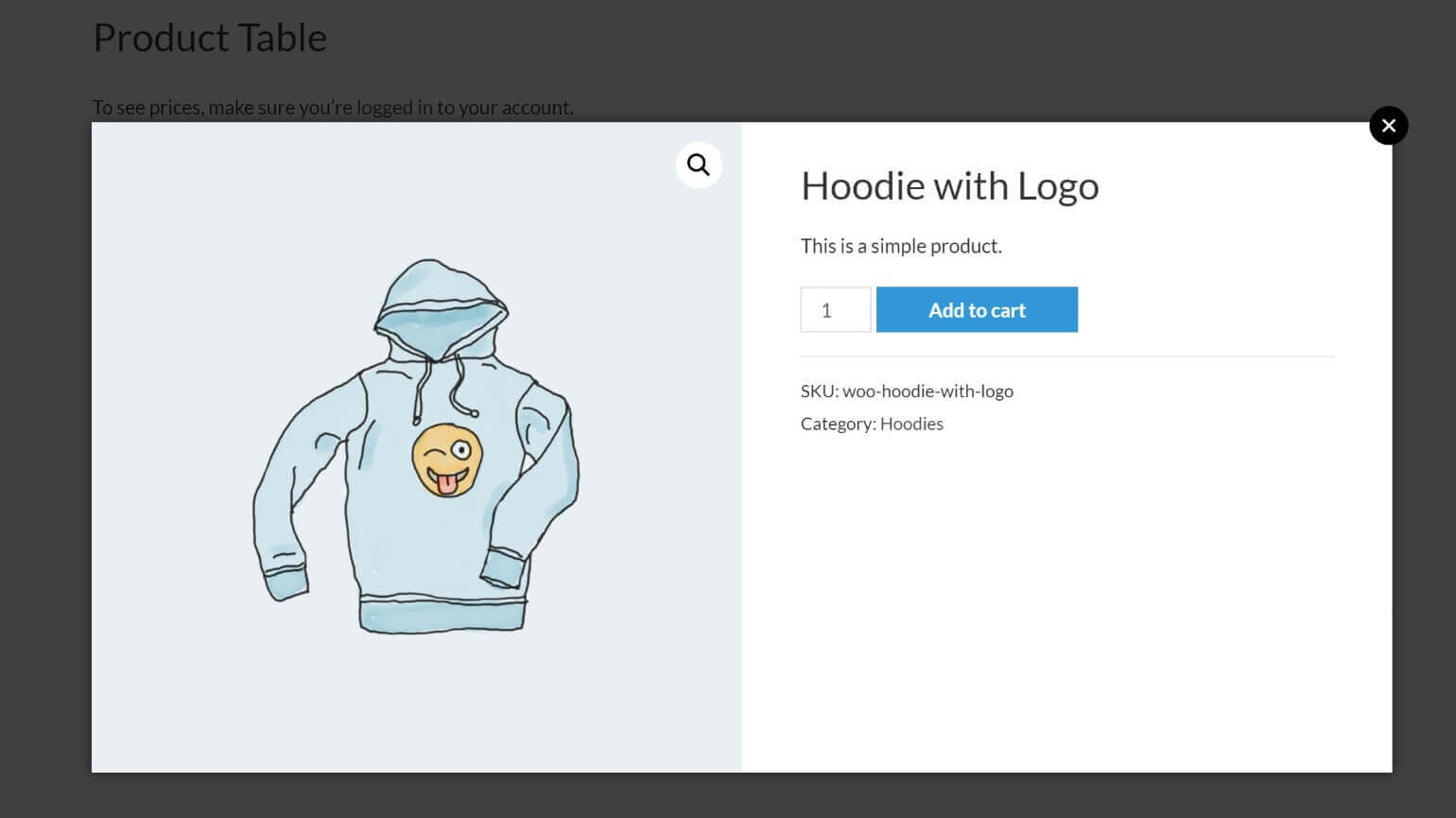This screenshot has height=818, width=1456.
Task: Click the bottom ribbed hem of hoodie
Action: [x=442, y=614]
